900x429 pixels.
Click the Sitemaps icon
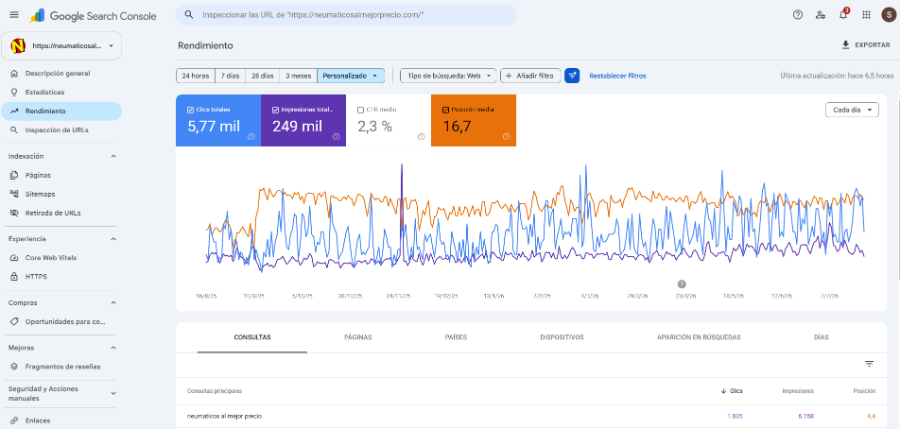pyautogui.click(x=14, y=194)
